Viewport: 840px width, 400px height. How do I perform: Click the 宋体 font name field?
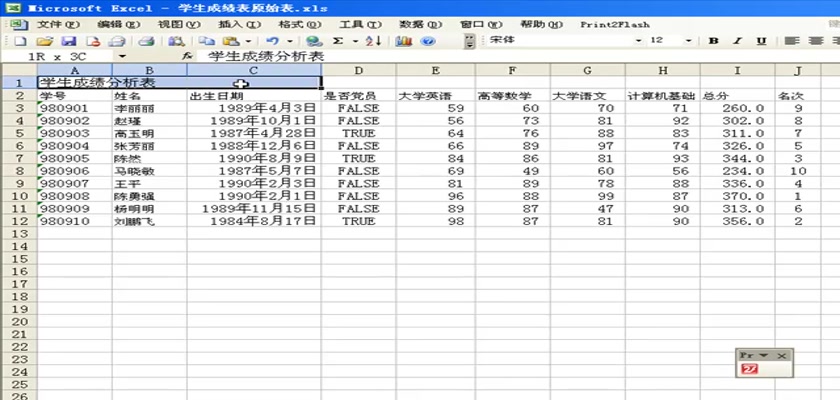point(559,41)
